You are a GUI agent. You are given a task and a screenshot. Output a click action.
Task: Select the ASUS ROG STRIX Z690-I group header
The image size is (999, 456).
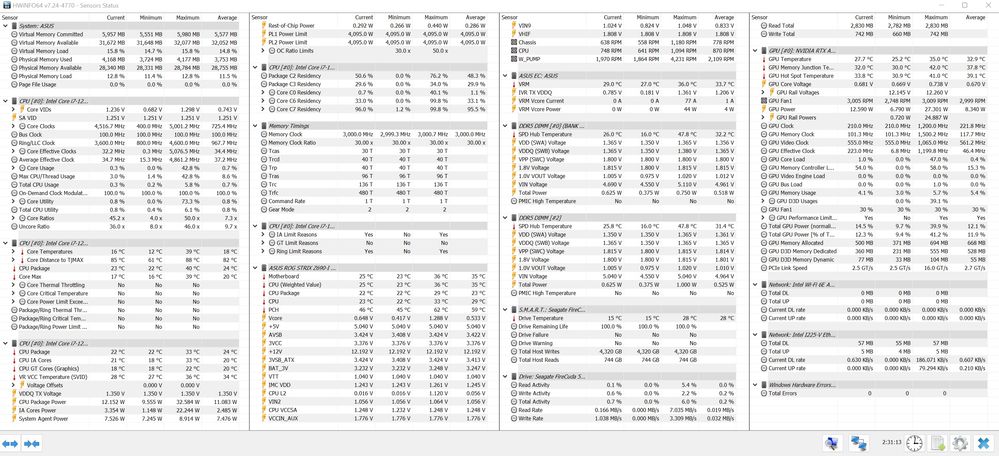[370, 267]
